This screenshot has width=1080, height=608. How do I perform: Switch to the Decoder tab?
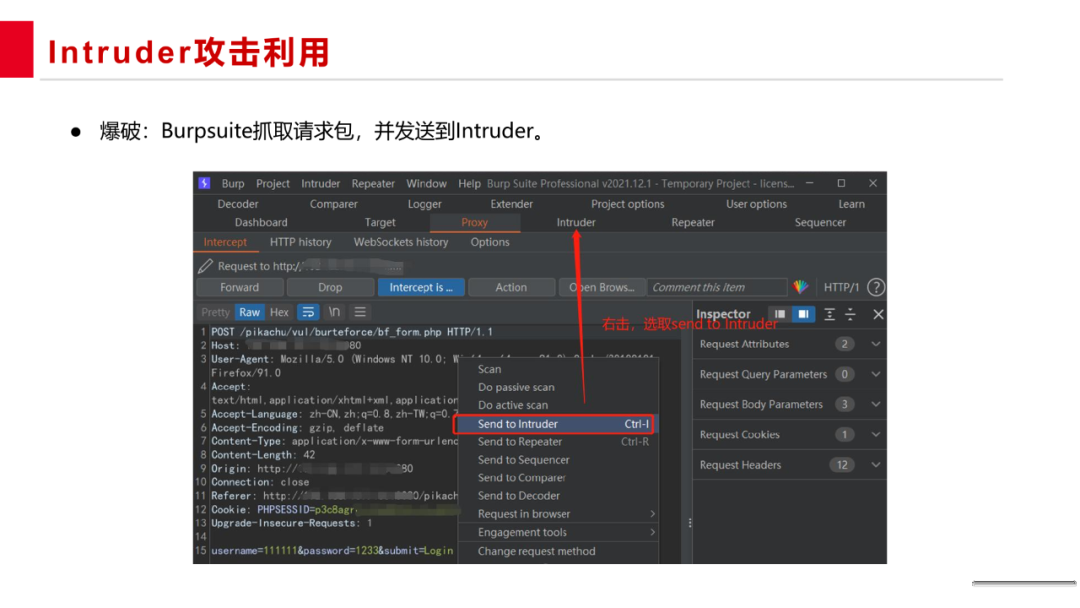tap(238, 204)
